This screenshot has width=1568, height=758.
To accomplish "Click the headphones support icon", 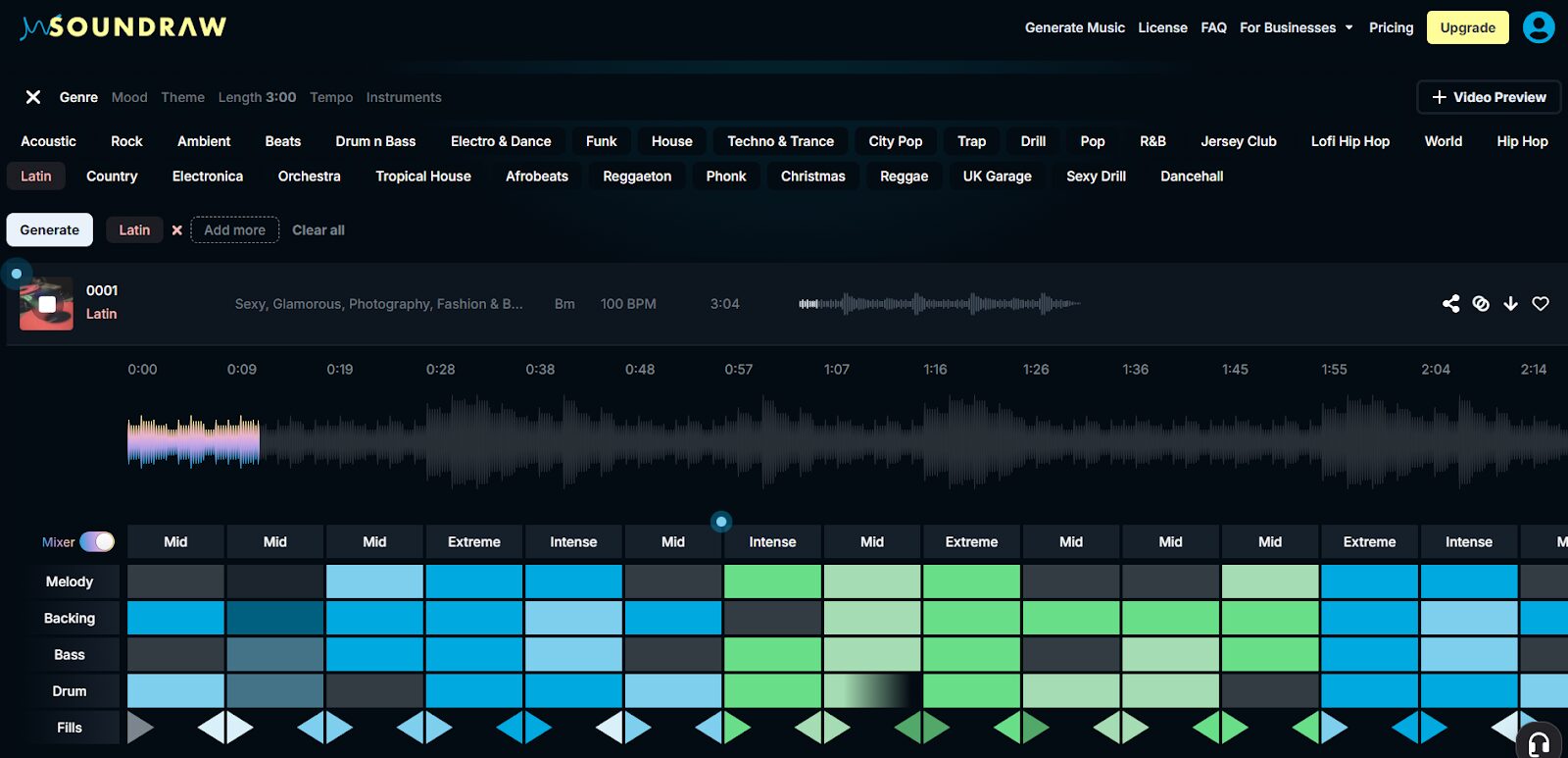I will (x=1539, y=742).
